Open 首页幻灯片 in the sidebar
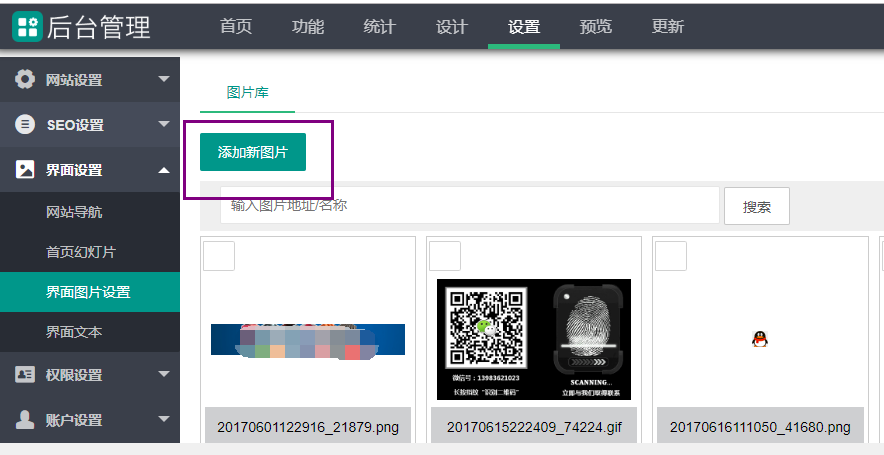Screen dimensions: 884x455 88,252
